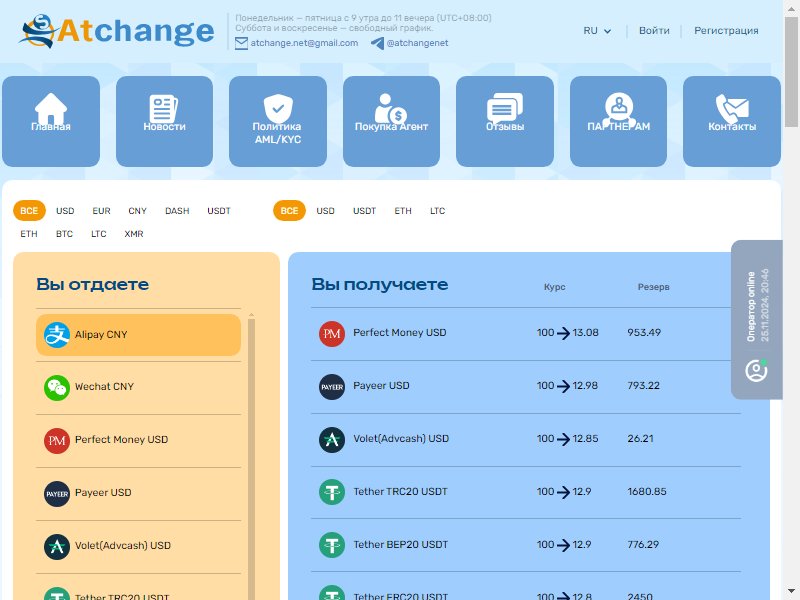Open the ПАРТНЕРАМ partners tile
The height and width of the screenshot is (600, 800).
(618, 121)
